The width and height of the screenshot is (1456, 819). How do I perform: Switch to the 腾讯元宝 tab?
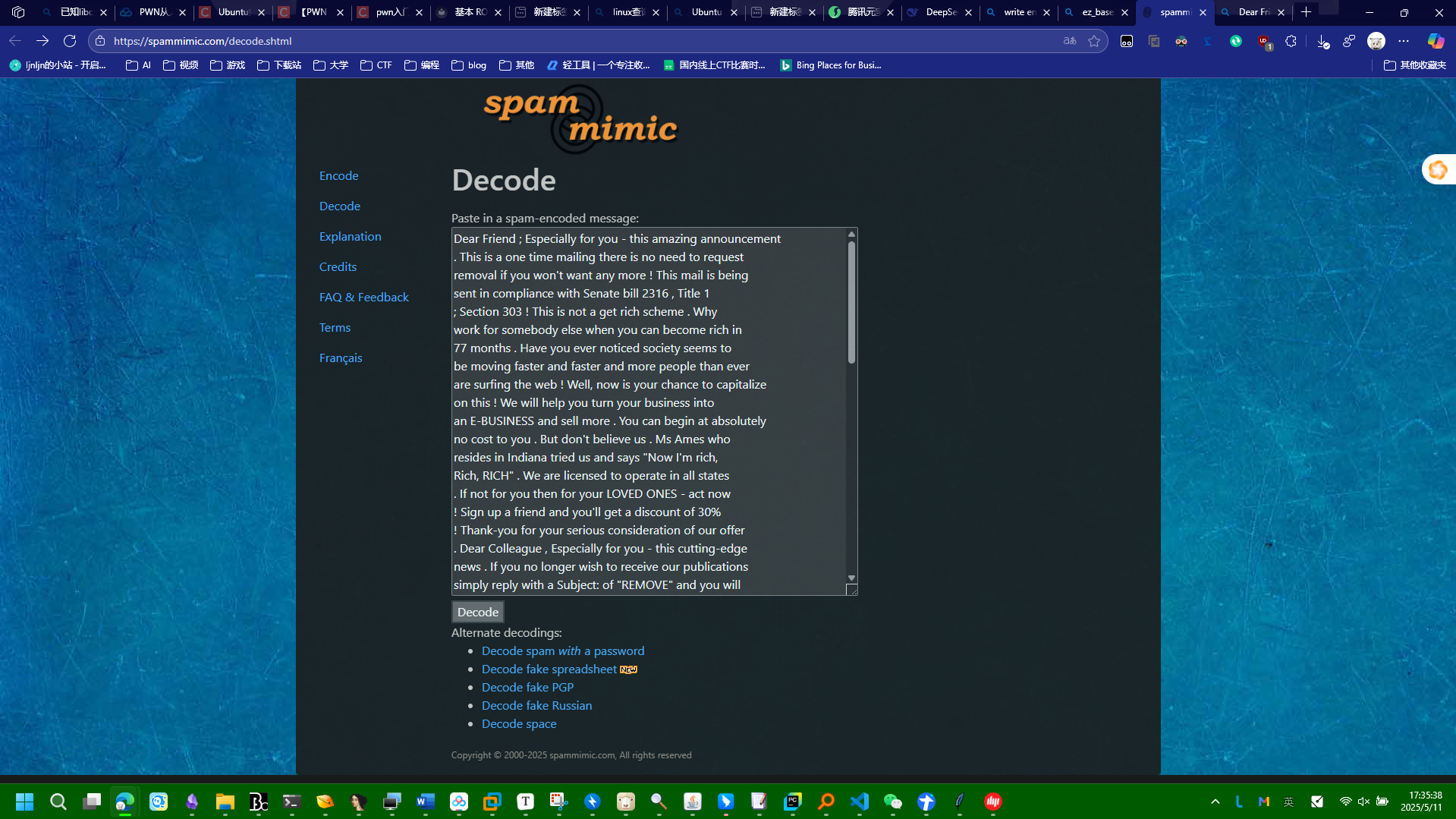(863, 12)
